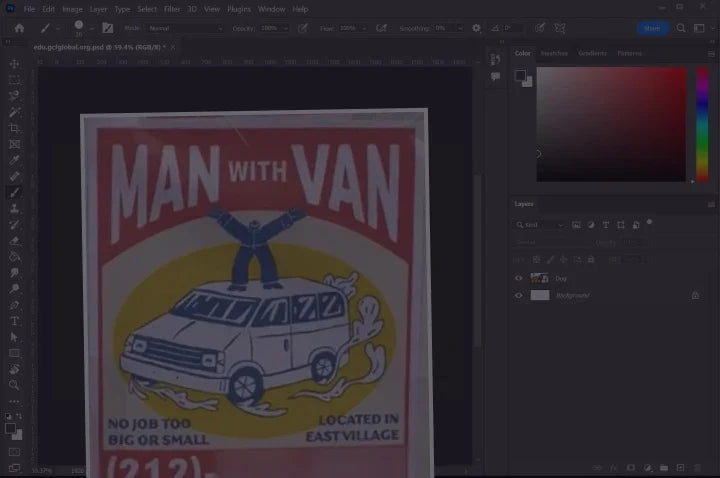Select the History Brush tool

(14, 225)
